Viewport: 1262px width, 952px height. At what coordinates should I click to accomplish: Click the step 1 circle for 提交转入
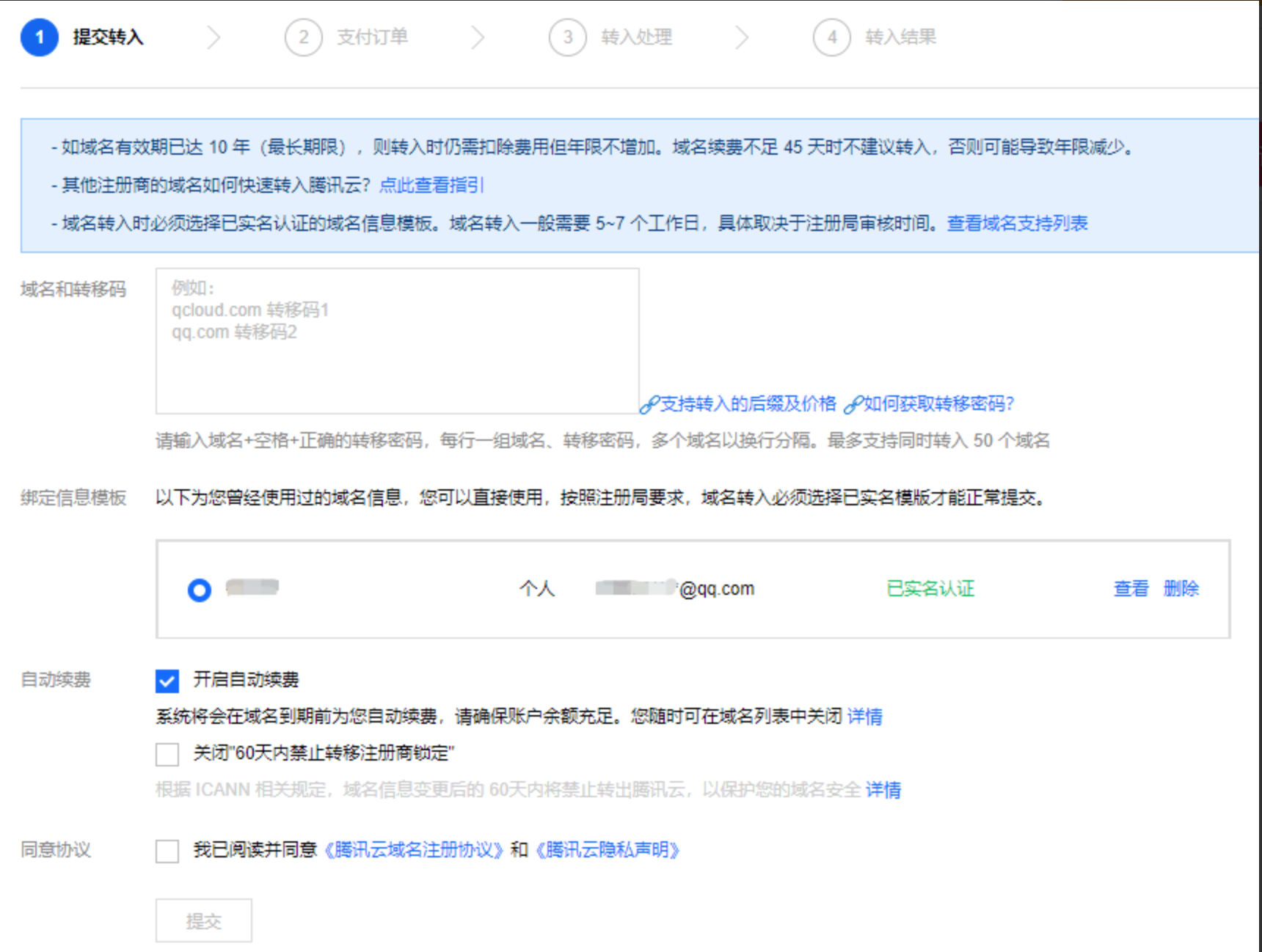[40, 37]
